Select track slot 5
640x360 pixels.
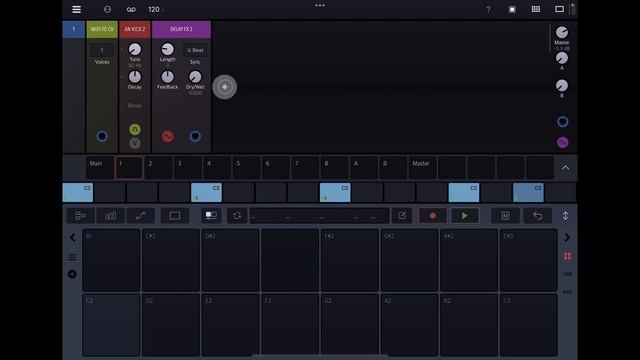[x=247, y=167]
